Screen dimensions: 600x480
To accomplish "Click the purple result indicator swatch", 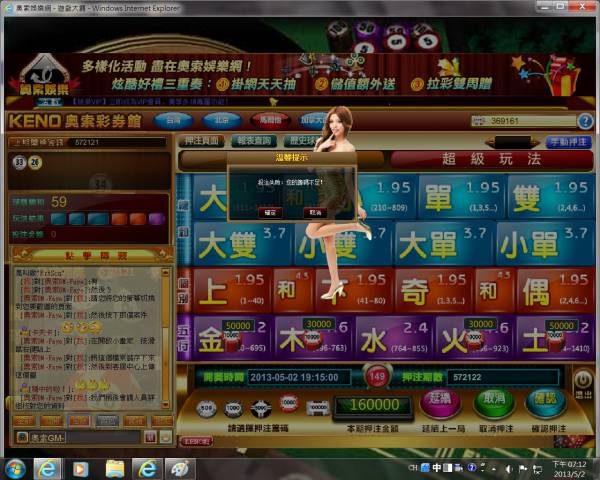I will 156,219.
